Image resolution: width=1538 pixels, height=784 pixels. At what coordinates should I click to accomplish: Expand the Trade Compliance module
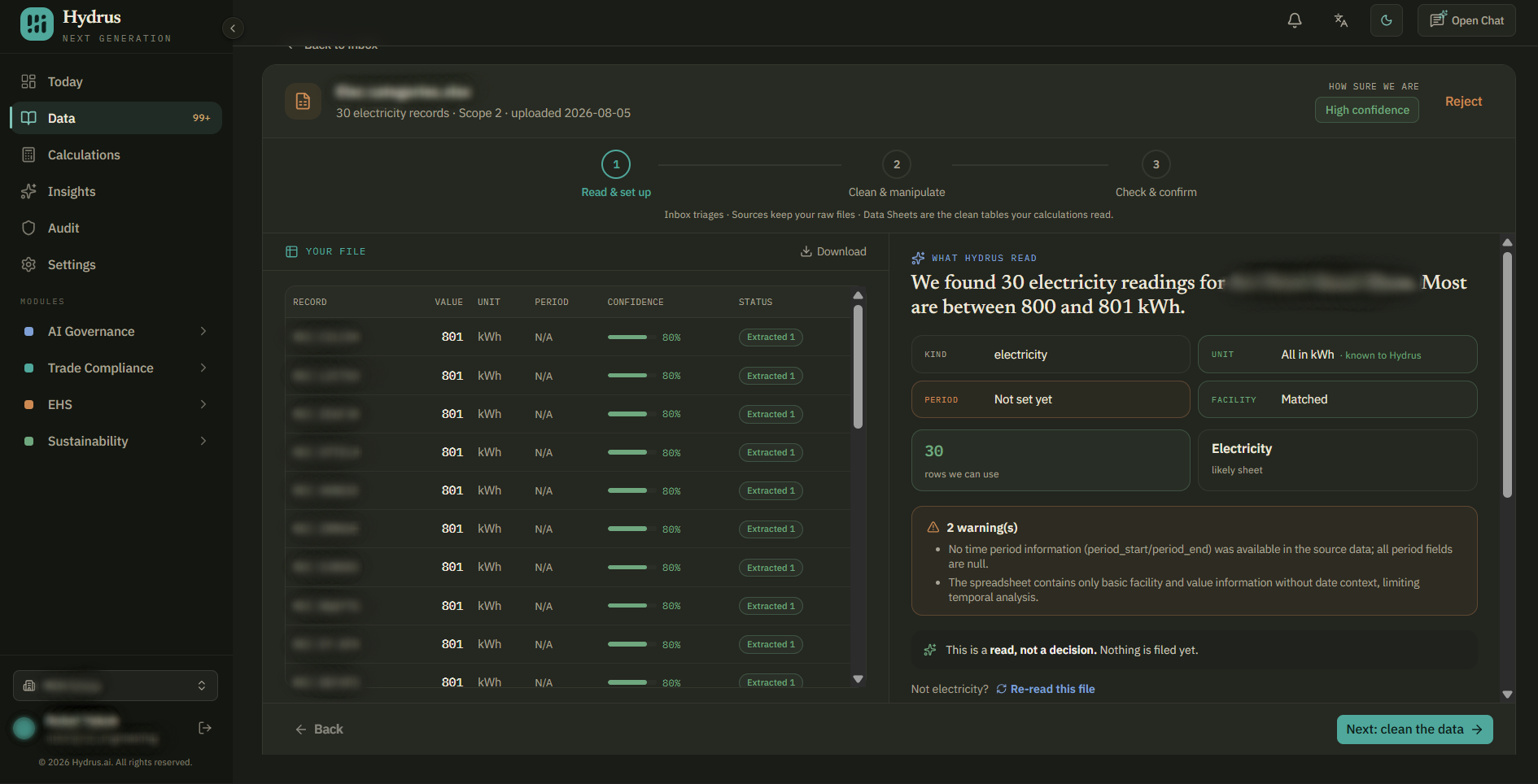point(116,368)
